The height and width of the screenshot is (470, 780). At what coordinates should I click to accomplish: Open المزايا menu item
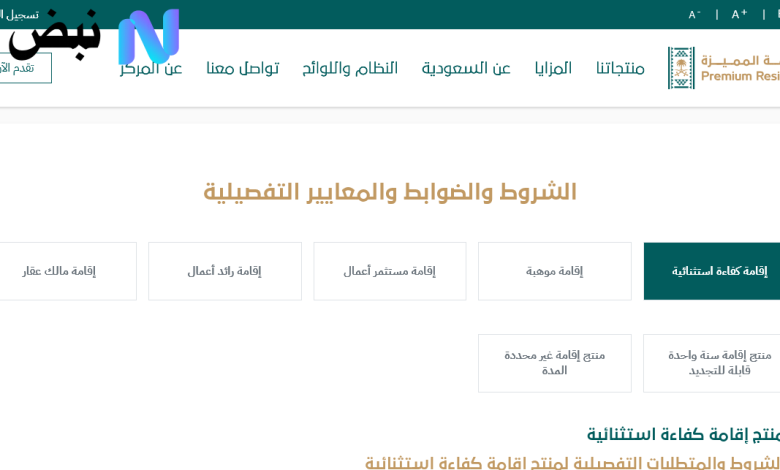pos(553,68)
